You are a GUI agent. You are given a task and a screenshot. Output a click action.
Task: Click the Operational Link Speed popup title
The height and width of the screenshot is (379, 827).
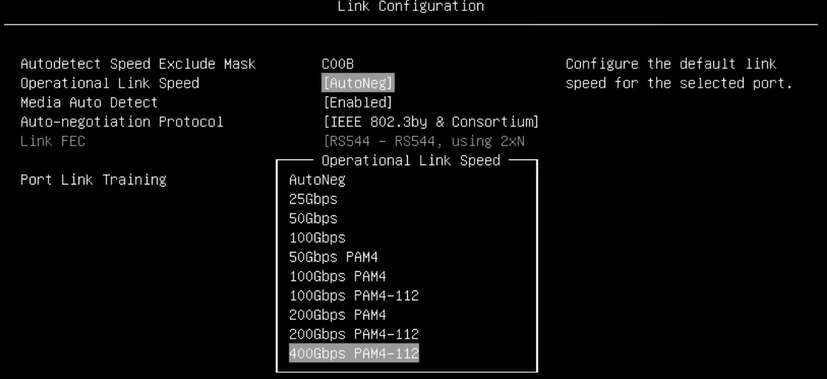click(411, 160)
